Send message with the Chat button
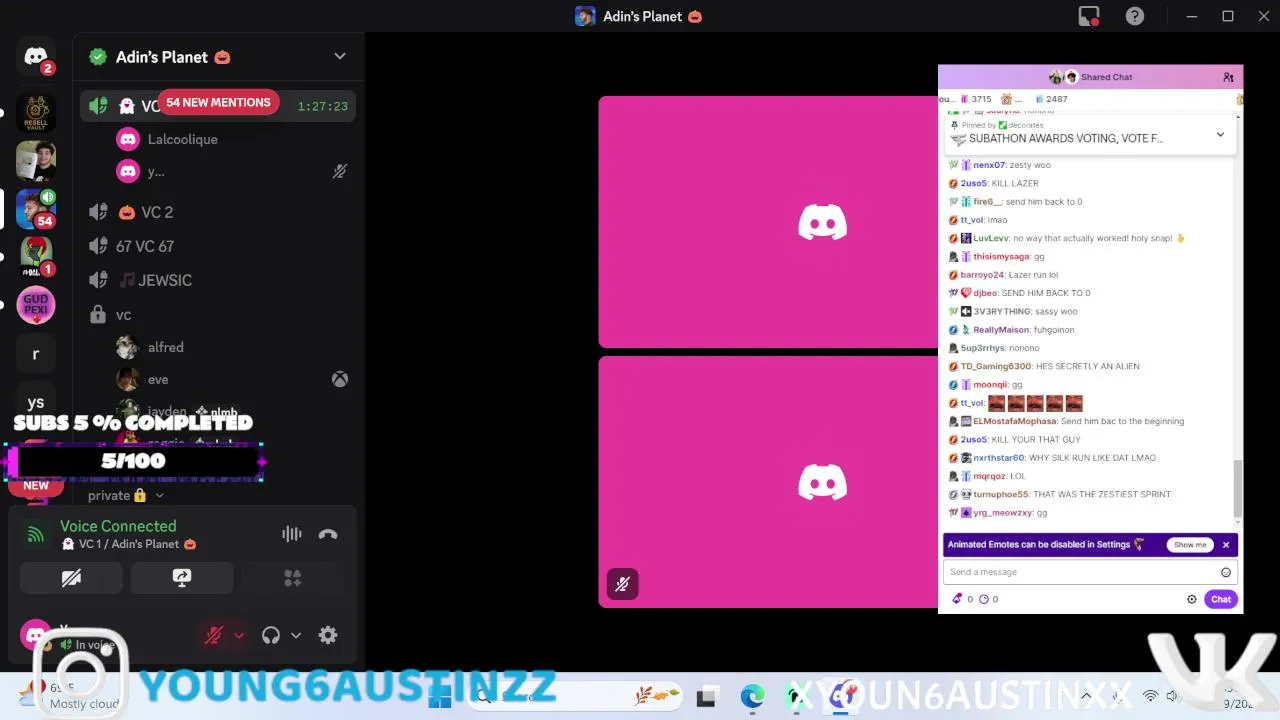The height and width of the screenshot is (720, 1280). point(1221,599)
